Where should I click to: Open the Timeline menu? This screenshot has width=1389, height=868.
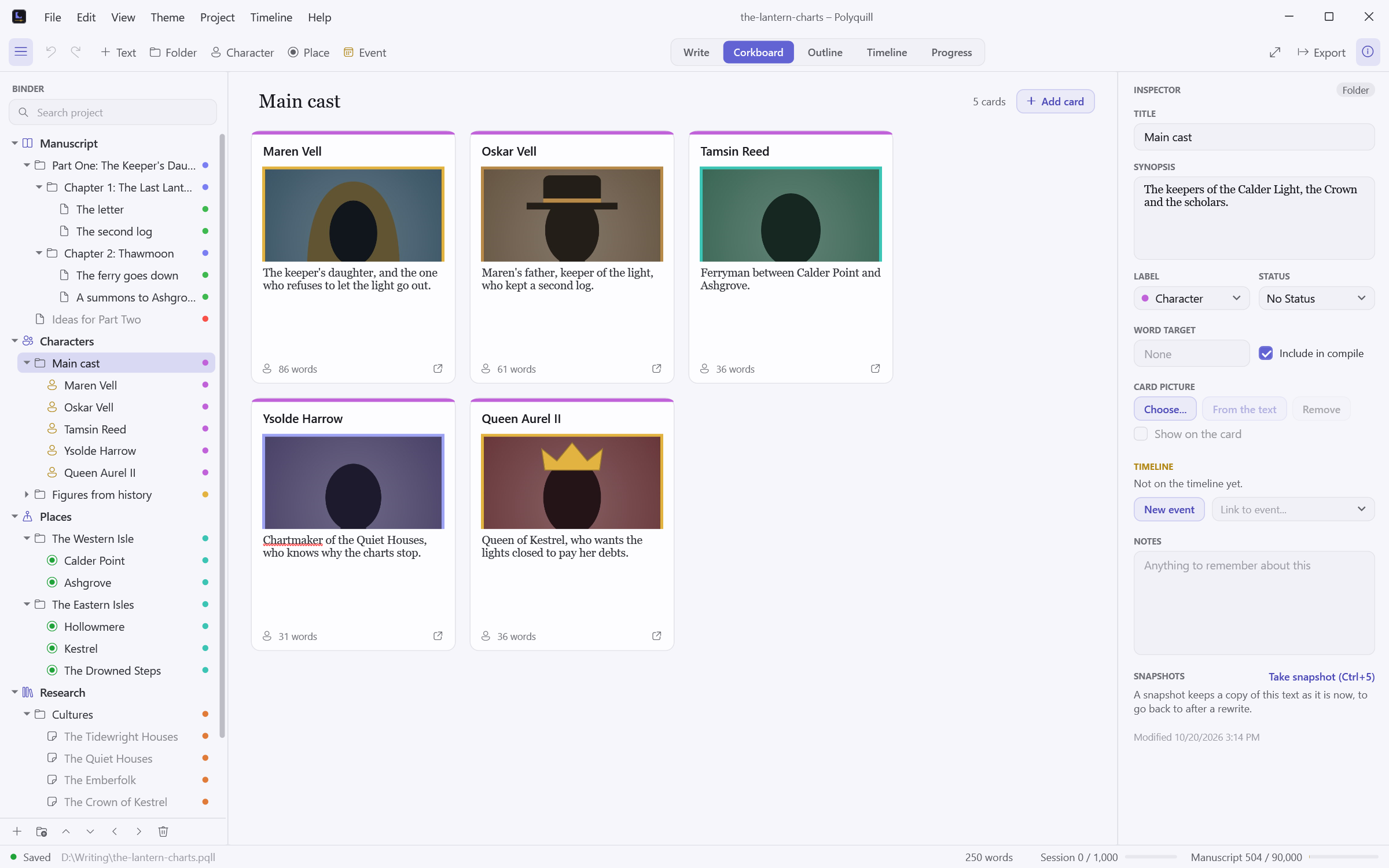pyautogui.click(x=271, y=17)
